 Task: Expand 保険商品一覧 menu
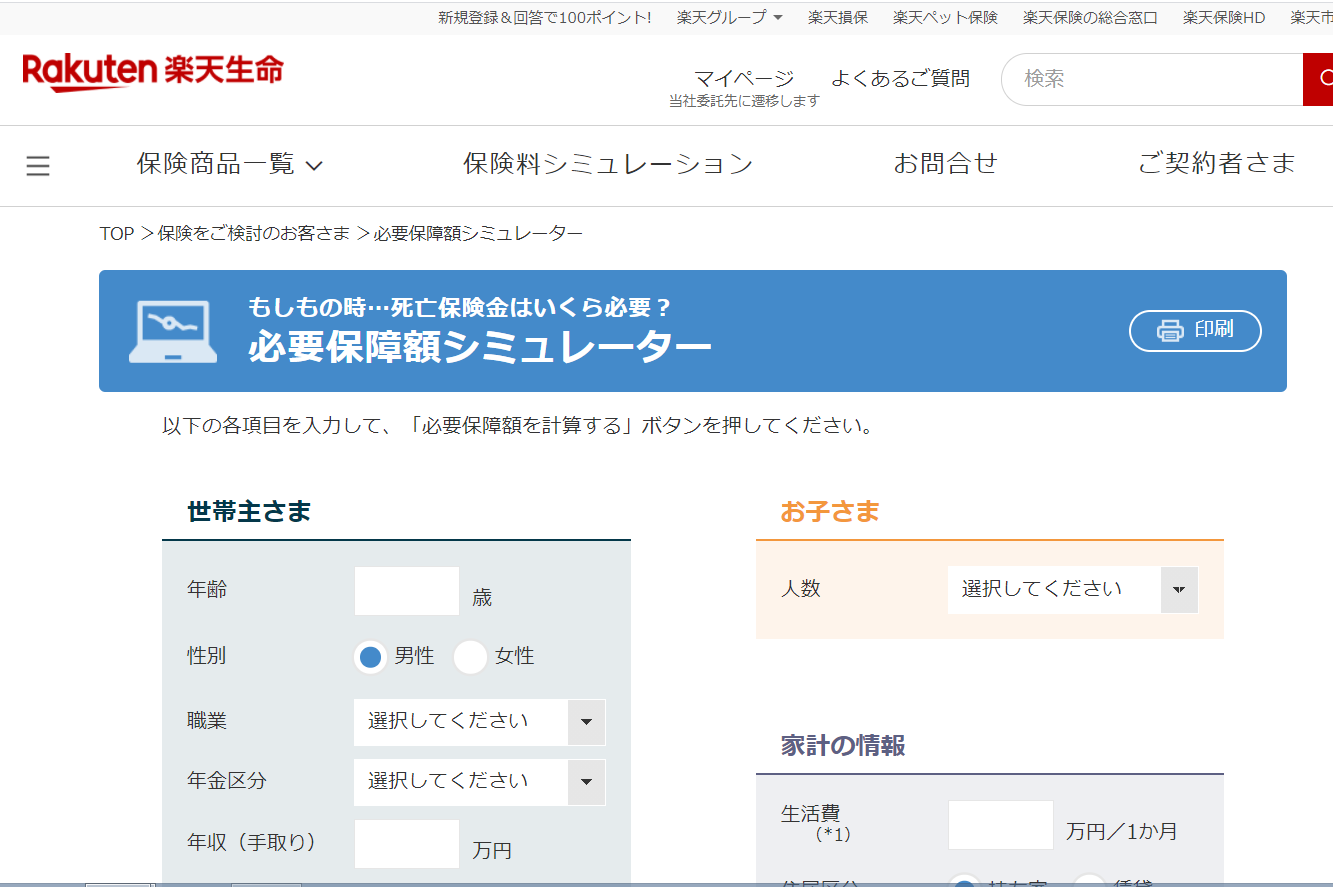click(x=230, y=164)
